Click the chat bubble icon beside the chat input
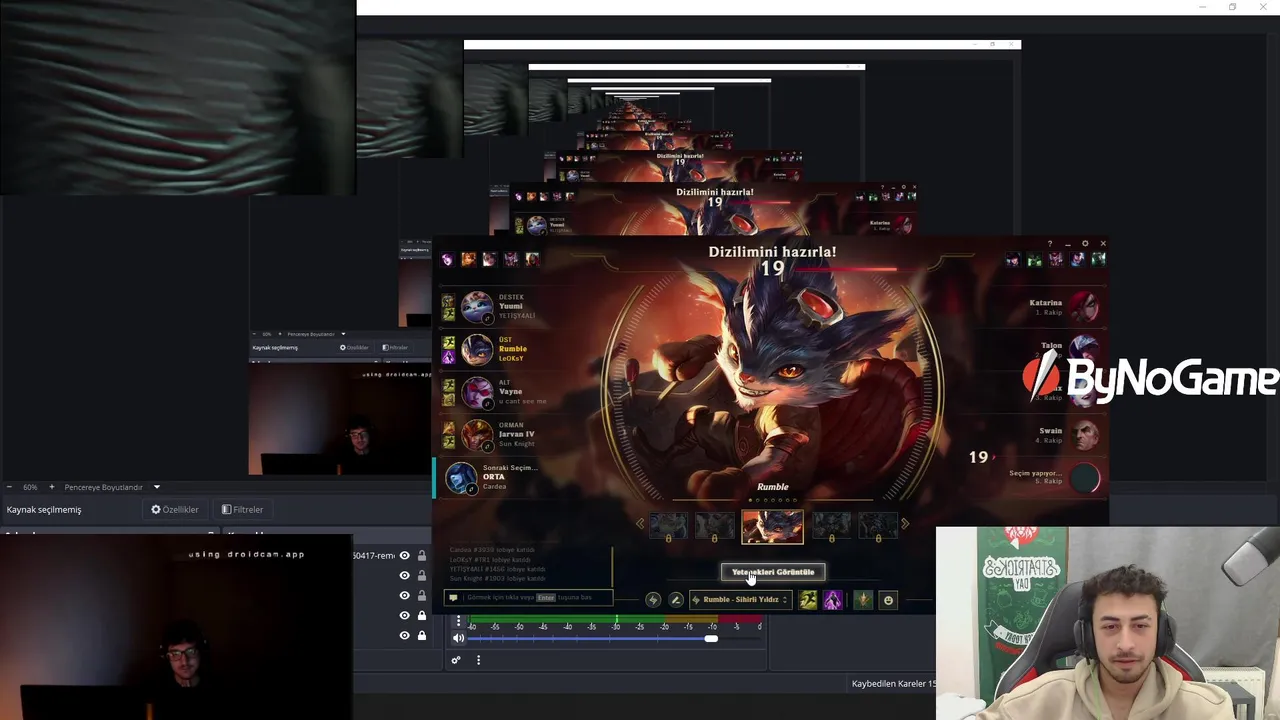This screenshot has width=1280, height=720. click(453, 597)
